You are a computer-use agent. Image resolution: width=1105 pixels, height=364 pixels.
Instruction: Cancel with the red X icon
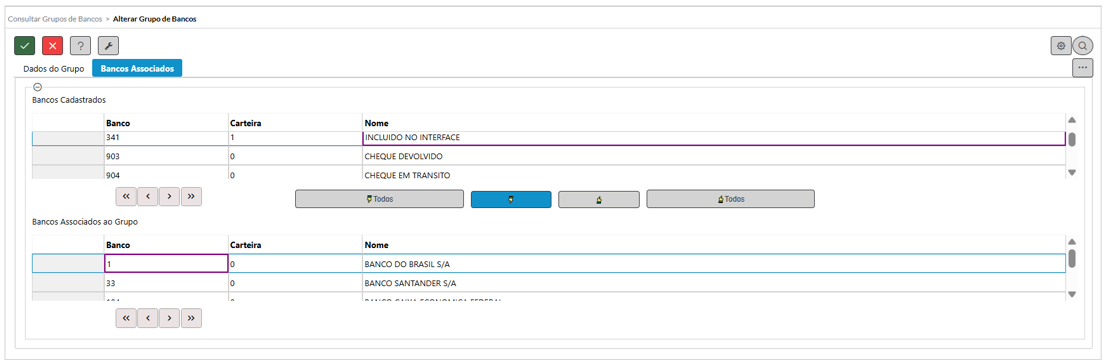point(53,46)
